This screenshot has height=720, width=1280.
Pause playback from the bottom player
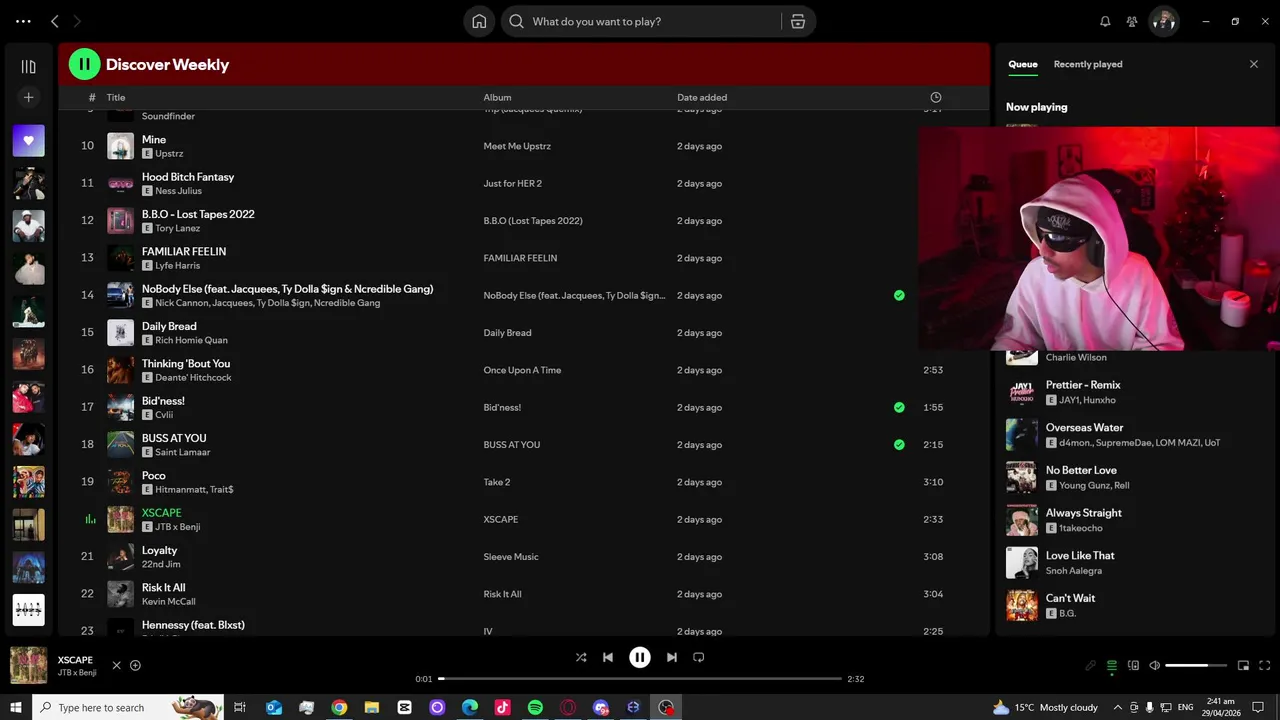pyautogui.click(x=640, y=657)
